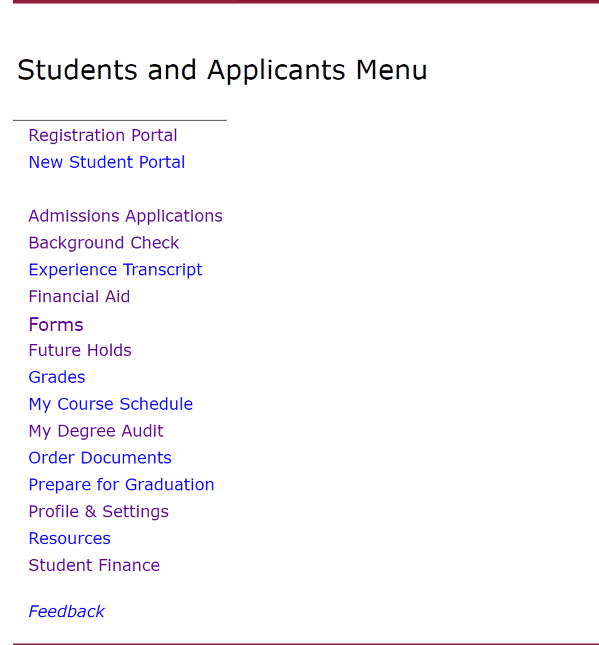Open the Financial Aid page
This screenshot has width=599, height=645.
click(x=79, y=297)
